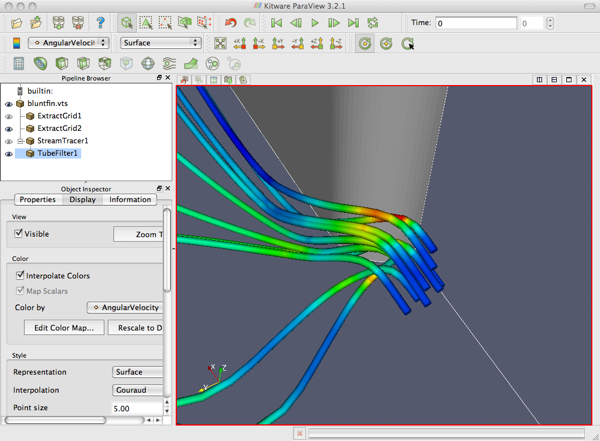The height and width of the screenshot is (441, 600).
Task: Select the Redo arrow icon
Action: [250, 23]
